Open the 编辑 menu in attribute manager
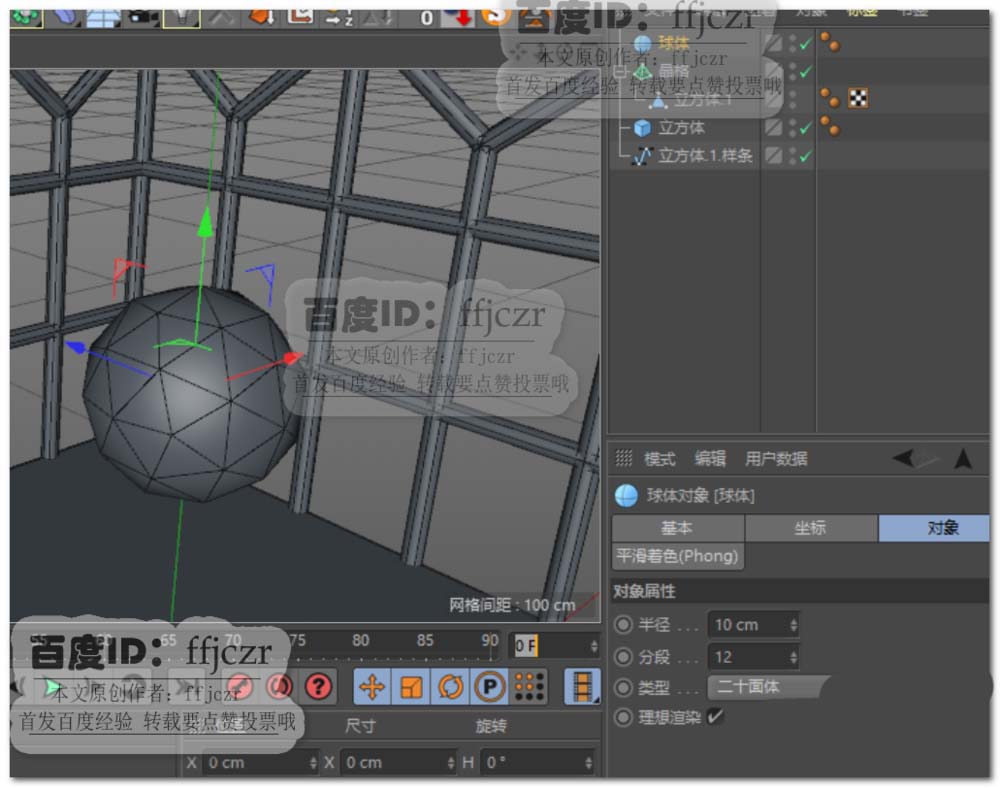Viewport: 1000px width, 788px height. pyautogui.click(x=710, y=458)
